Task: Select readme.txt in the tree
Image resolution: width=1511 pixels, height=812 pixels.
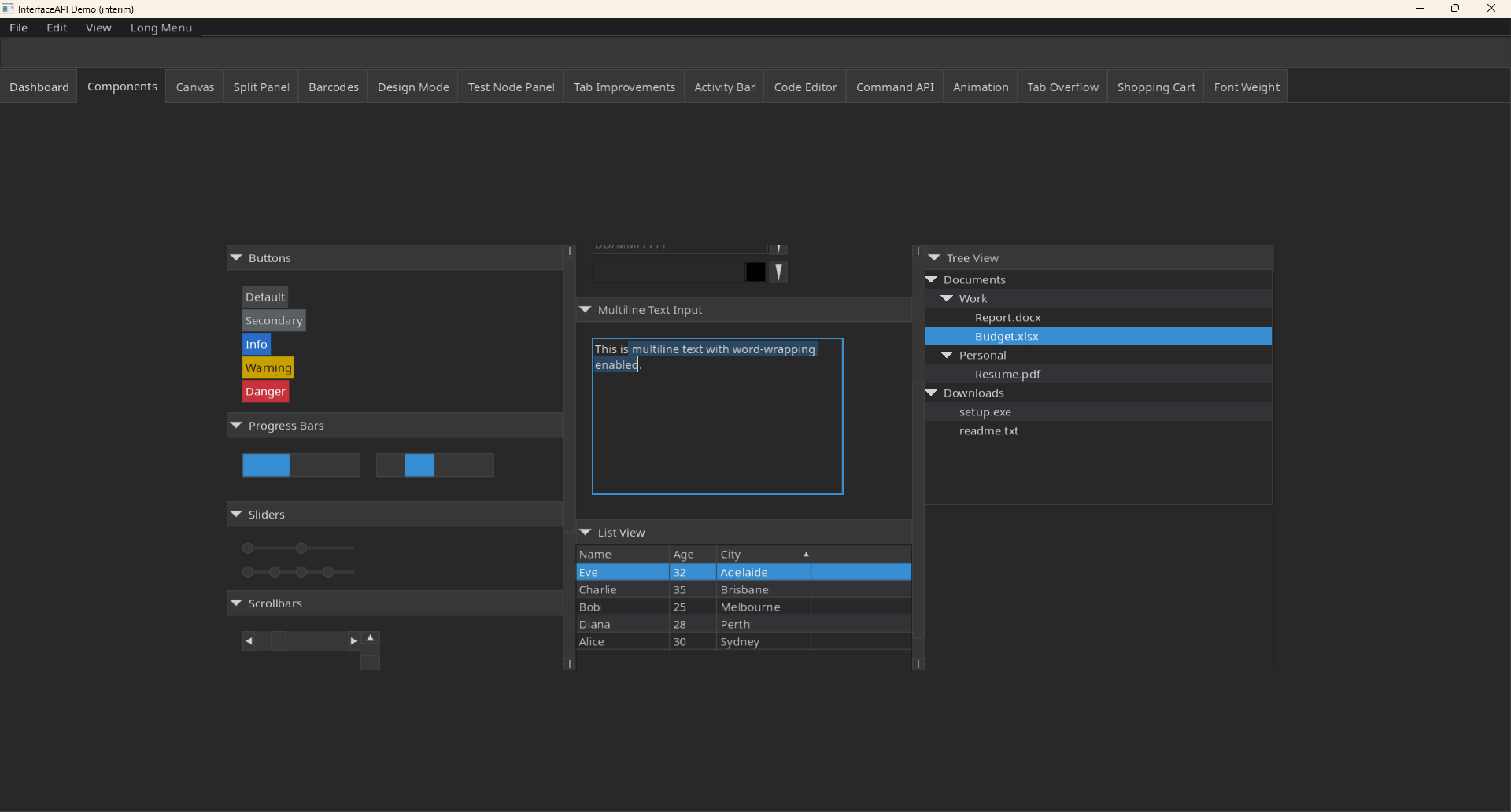Action: click(988, 431)
